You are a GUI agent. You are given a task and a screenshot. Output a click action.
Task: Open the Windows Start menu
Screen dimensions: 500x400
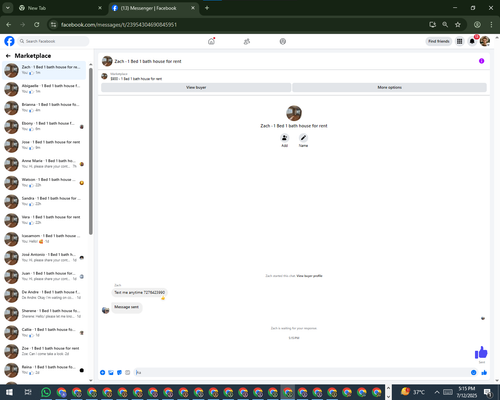coord(9,392)
